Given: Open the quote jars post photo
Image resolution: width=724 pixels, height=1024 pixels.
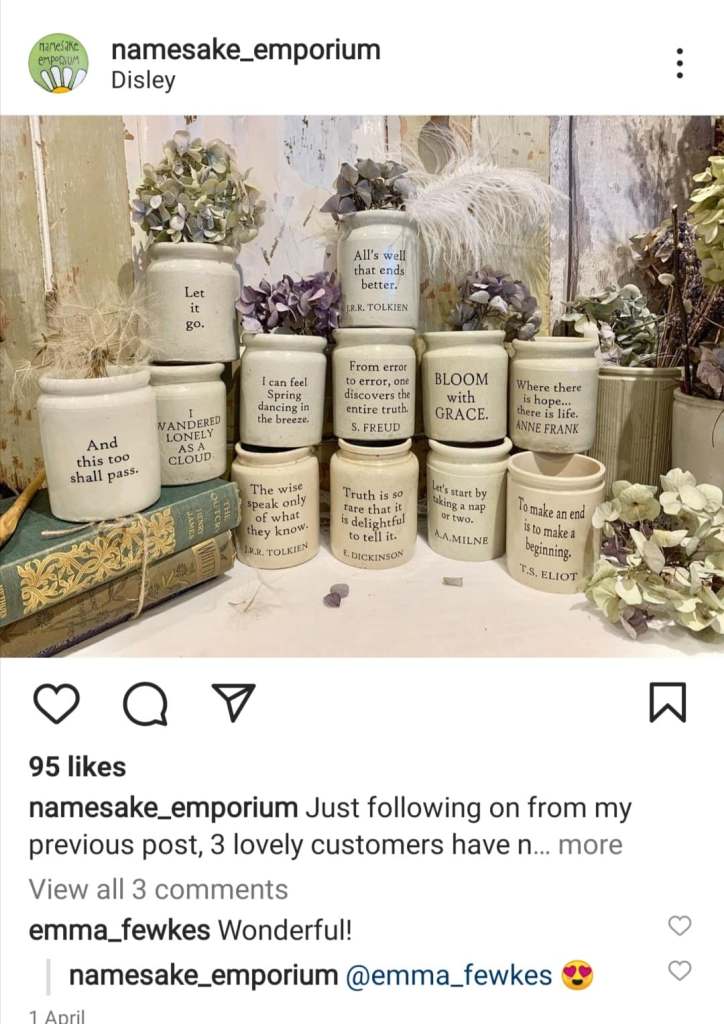Looking at the screenshot, I should tap(362, 386).
